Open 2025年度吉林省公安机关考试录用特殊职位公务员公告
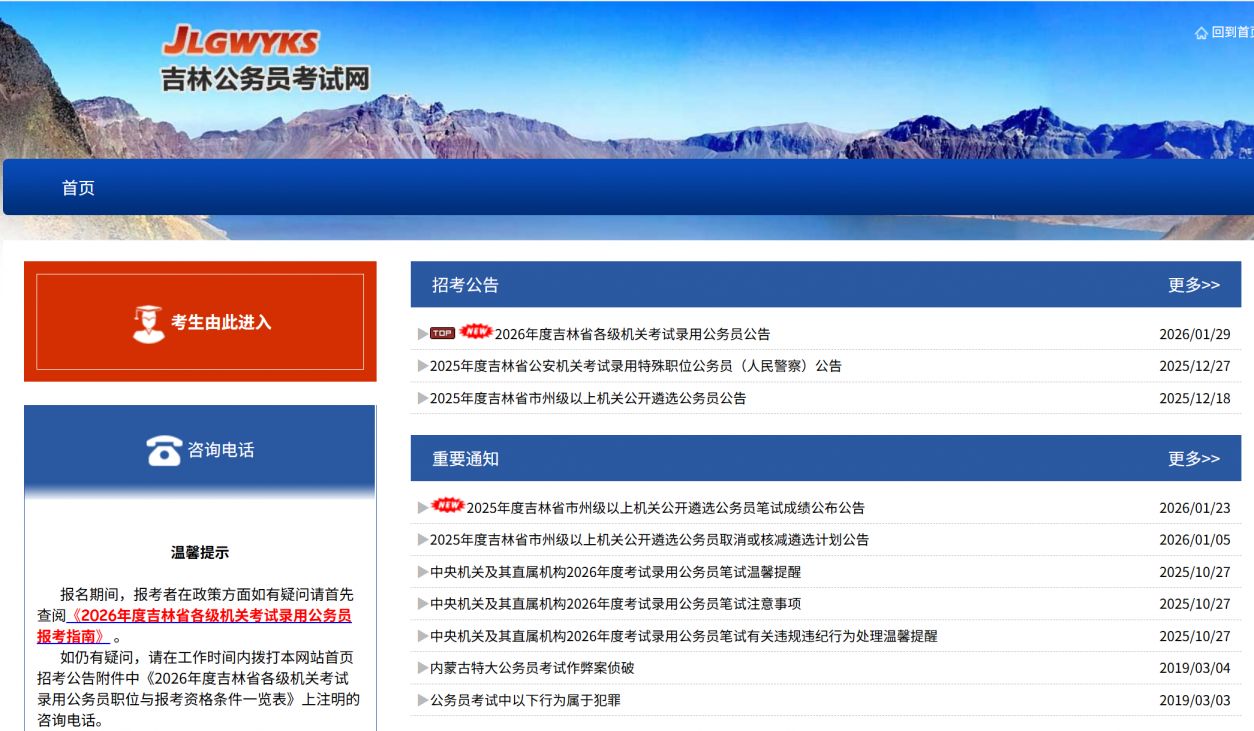1254x731 pixels. [x=636, y=366]
